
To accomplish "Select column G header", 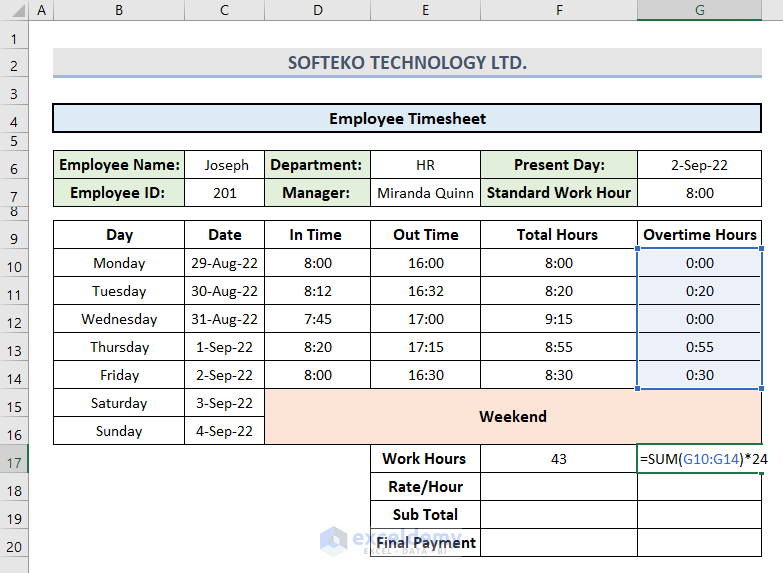I will click(x=700, y=10).
